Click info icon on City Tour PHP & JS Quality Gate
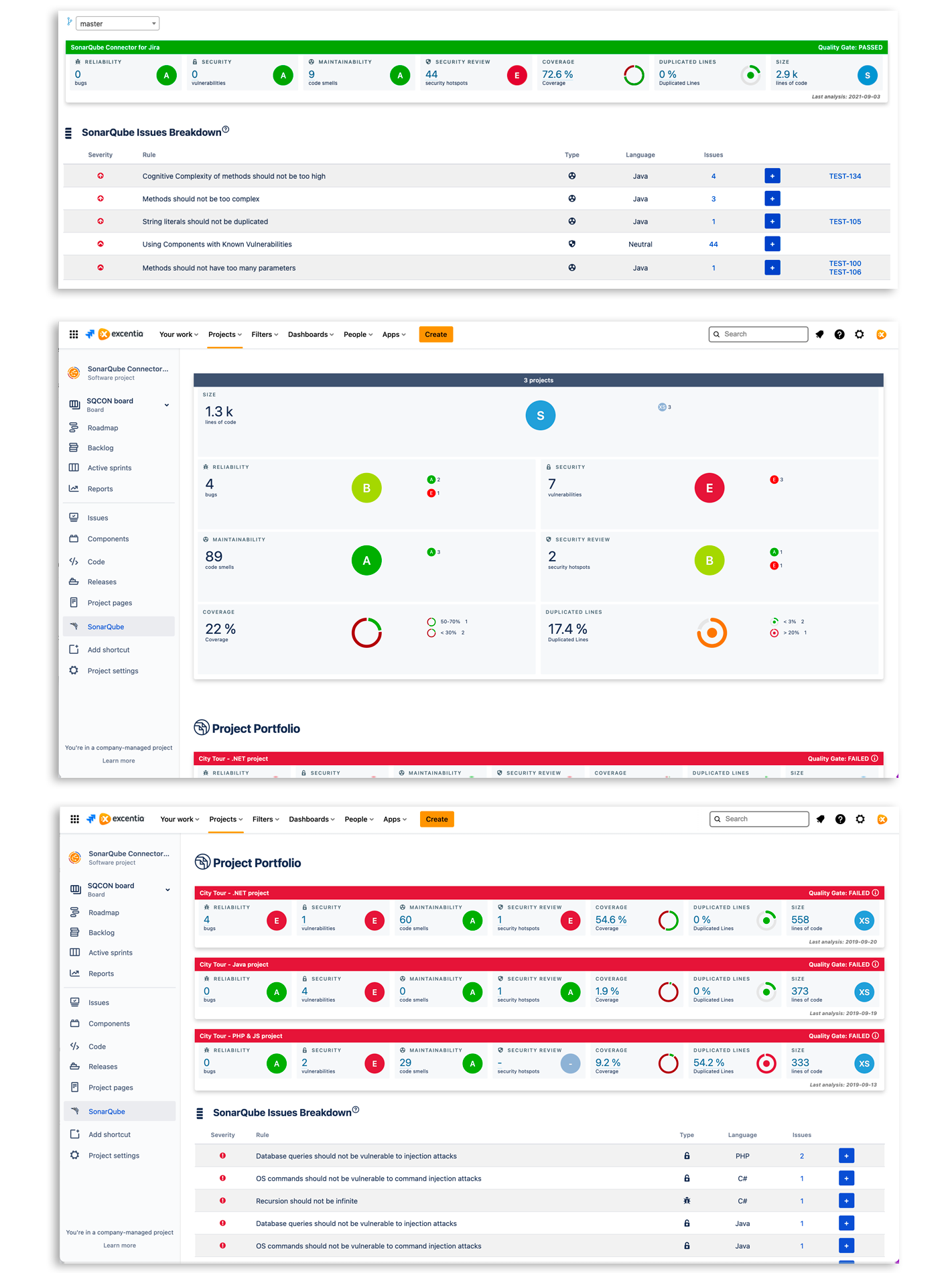952x1273 pixels. [875, 1036]
